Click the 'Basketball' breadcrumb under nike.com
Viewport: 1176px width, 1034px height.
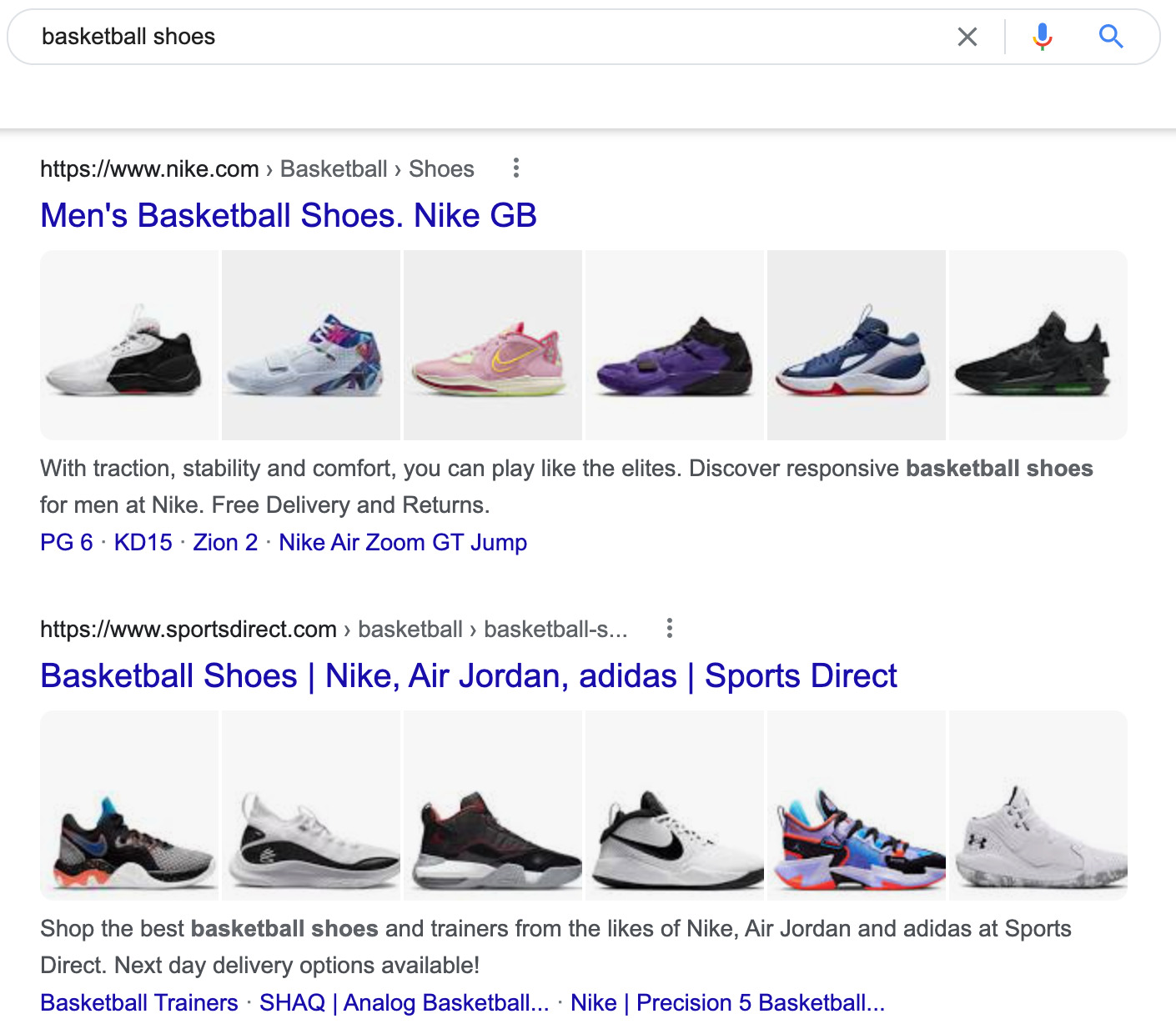point(333,168)
